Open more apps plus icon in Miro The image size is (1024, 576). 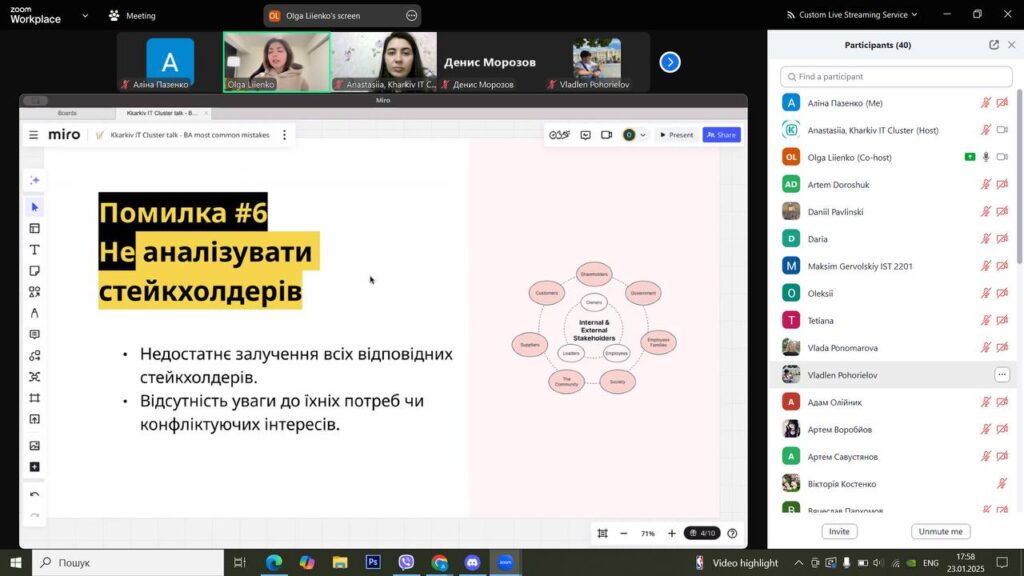coord(35,467)
